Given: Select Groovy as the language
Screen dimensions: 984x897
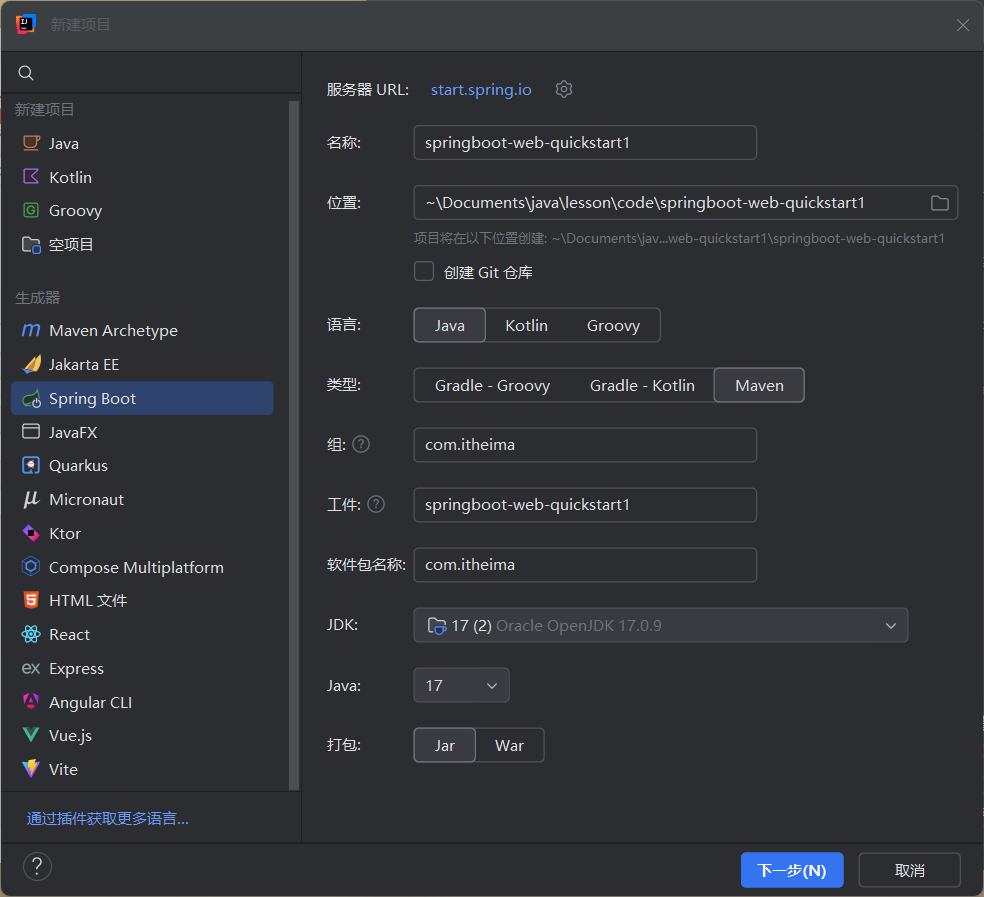Looking at the screenshot, I should pos(613,325).
